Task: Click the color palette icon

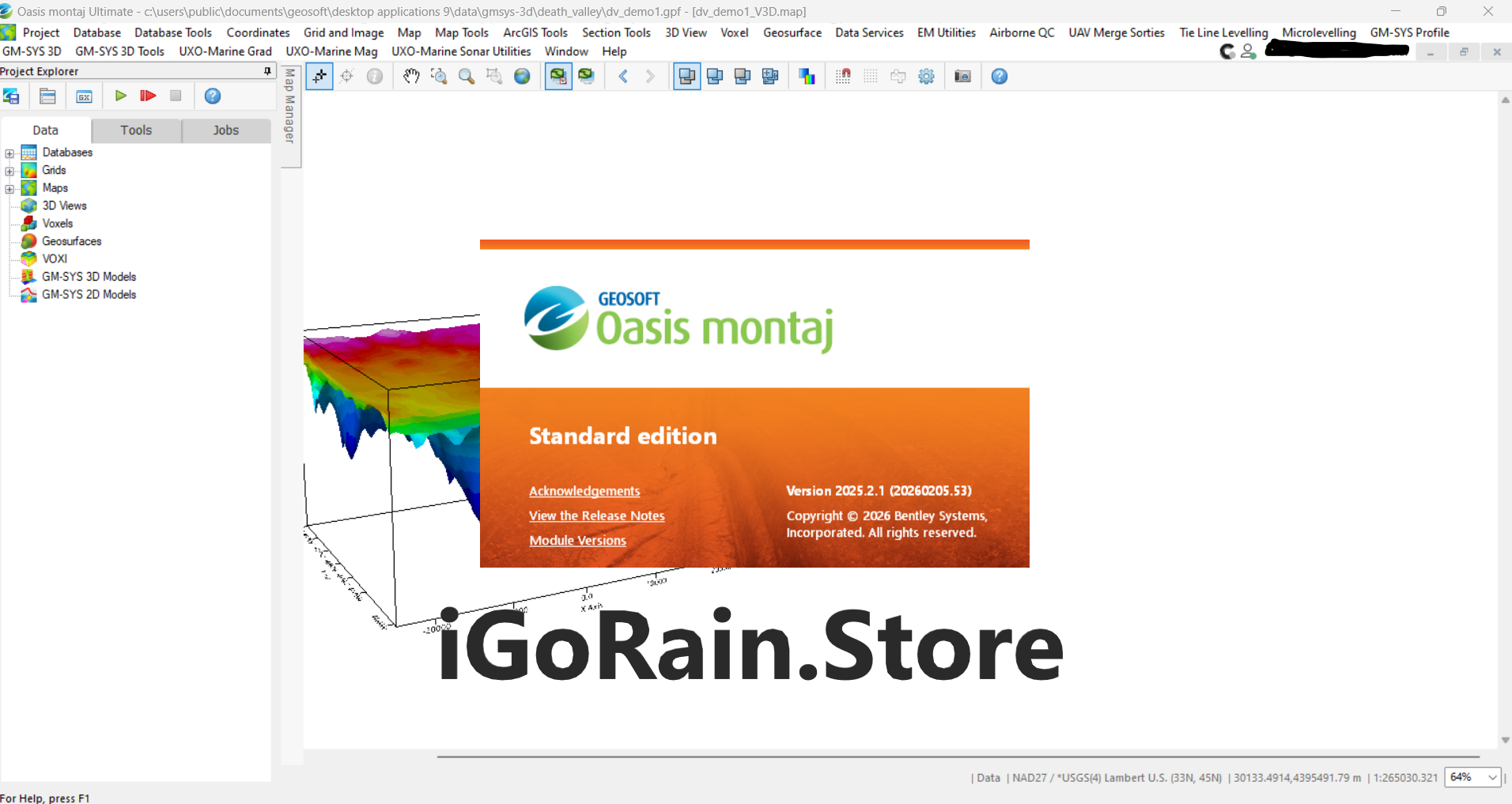Action: (x=807, y=77)
